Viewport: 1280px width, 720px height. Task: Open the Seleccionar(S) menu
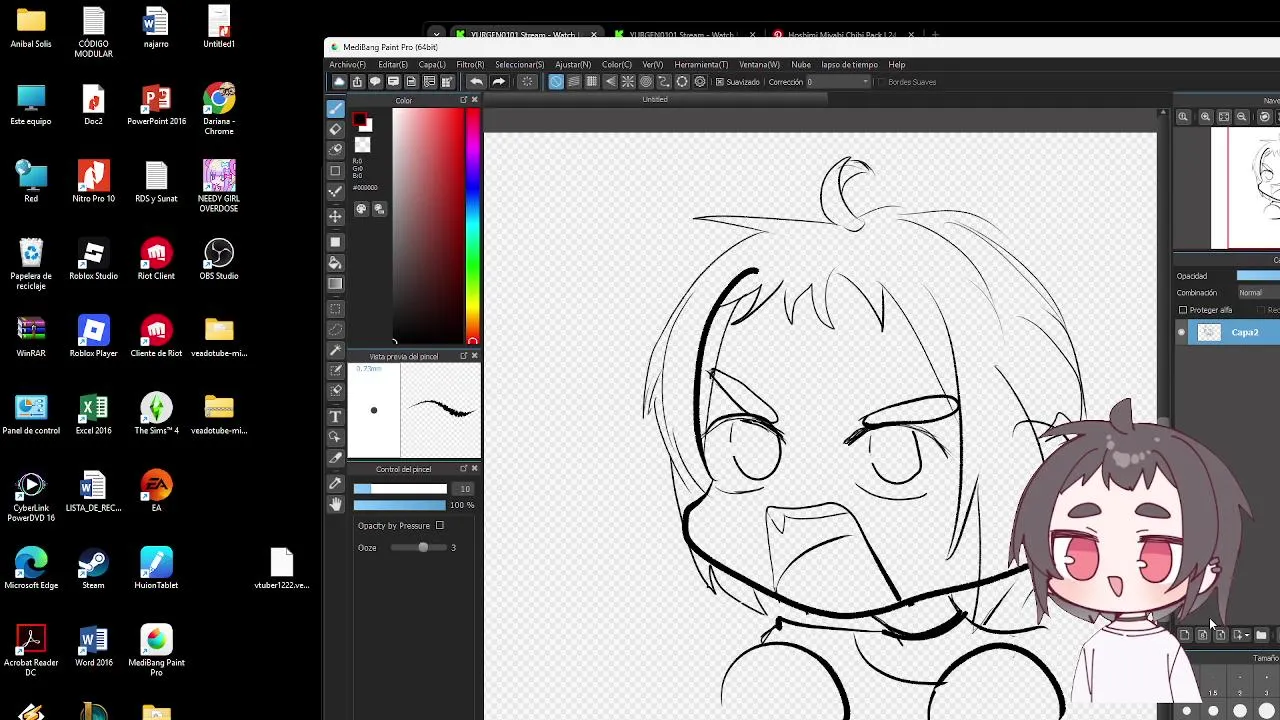pyautogui.click(x=520, y=65)
